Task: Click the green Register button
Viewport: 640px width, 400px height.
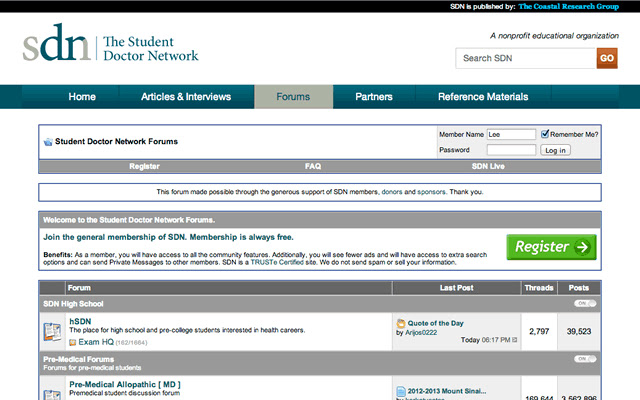Action: 551,247
